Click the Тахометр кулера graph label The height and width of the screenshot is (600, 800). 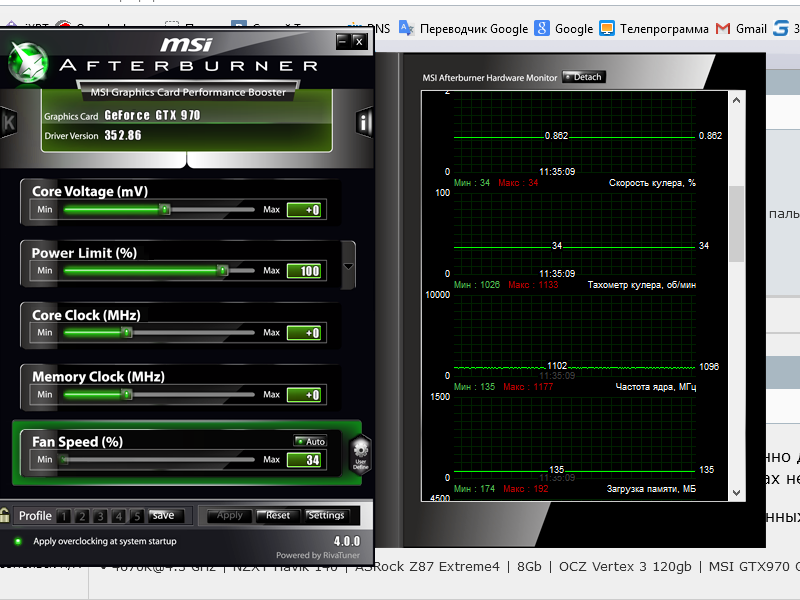tap(641, 285)
